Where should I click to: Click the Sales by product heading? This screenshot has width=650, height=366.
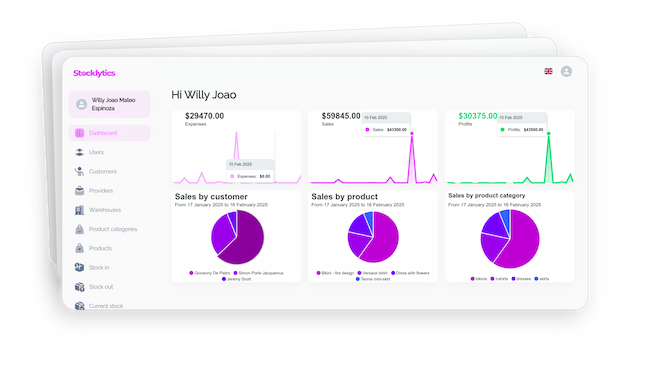pyautogui.click(x=344, y=196)
